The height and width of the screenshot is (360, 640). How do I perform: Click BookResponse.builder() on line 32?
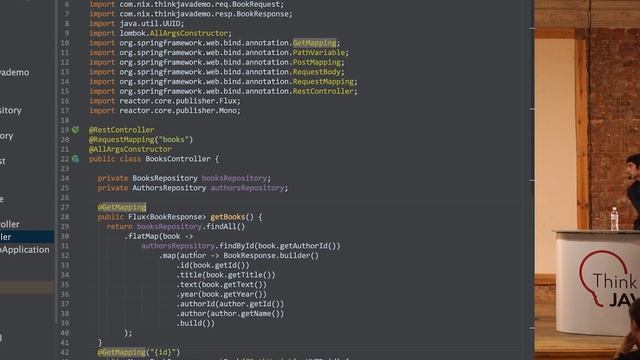(x=271, y=256)
